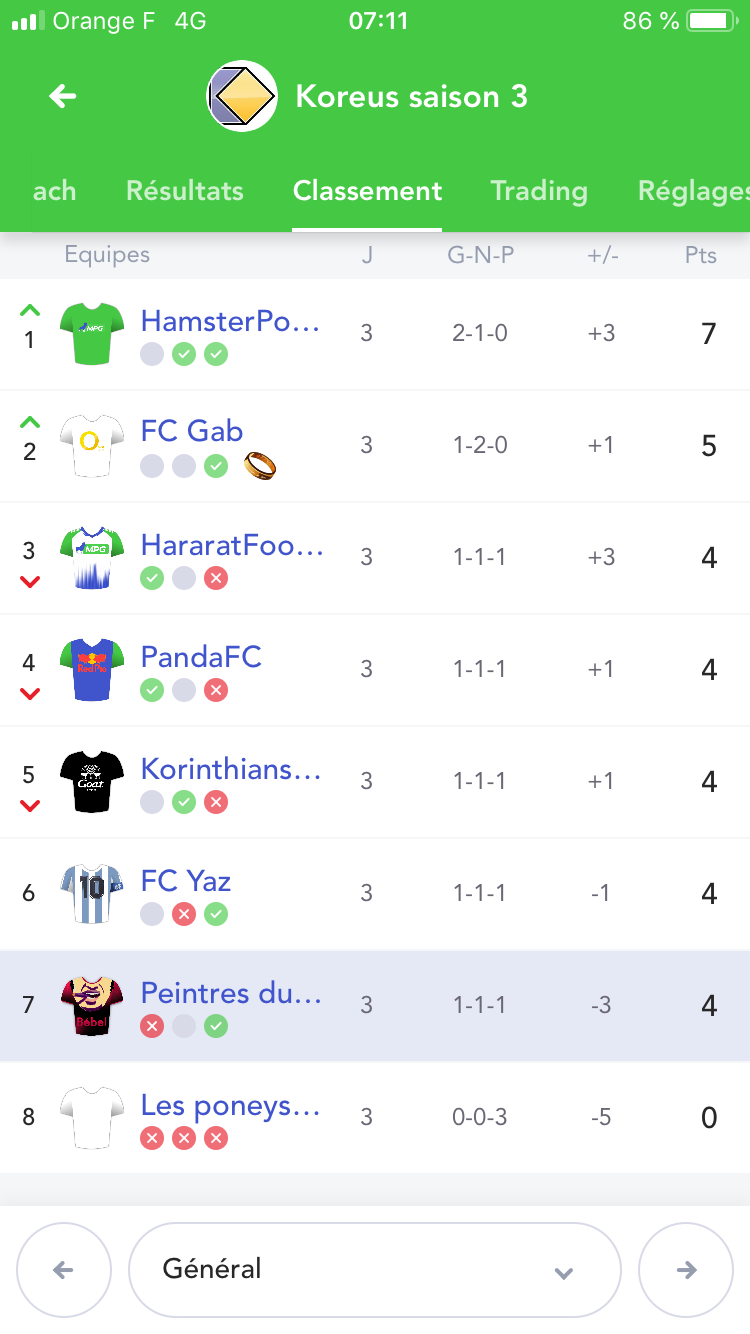Open Les poneys team name link
The height and width of the screenshot is (1334, 750).
pyautogui.click(x=230, y=1105)
